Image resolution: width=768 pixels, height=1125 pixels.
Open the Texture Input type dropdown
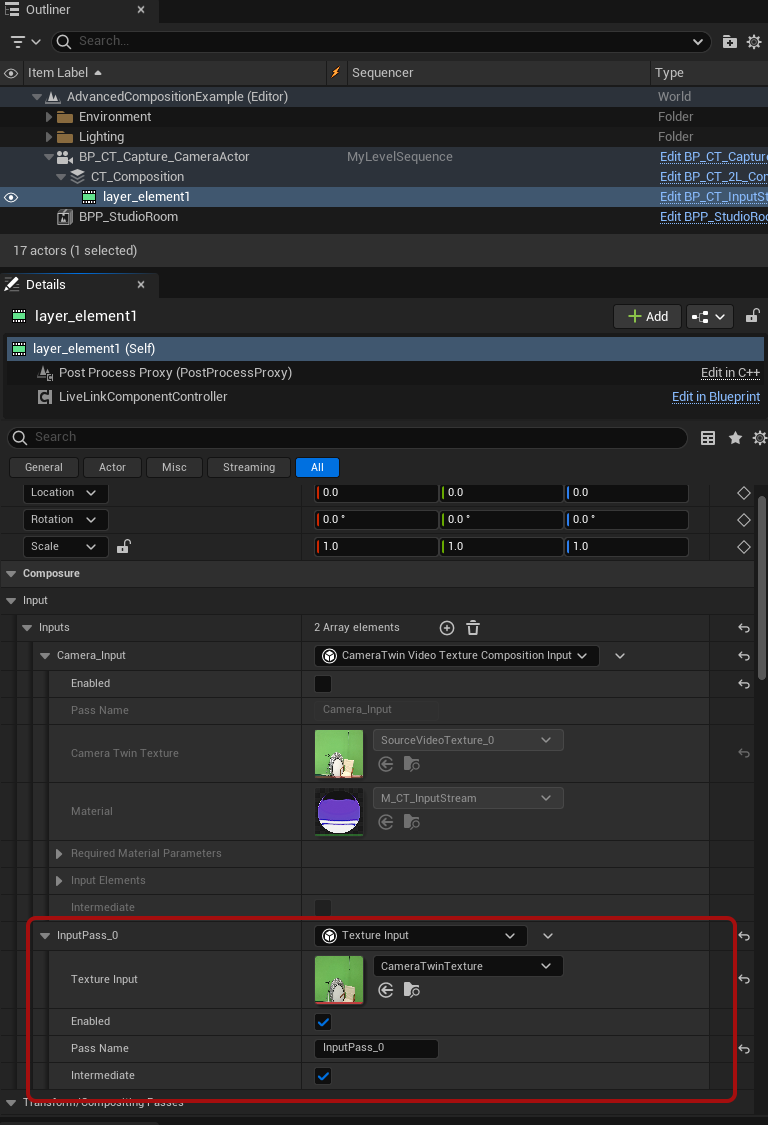pyautogui.click(x=420, y=936)
